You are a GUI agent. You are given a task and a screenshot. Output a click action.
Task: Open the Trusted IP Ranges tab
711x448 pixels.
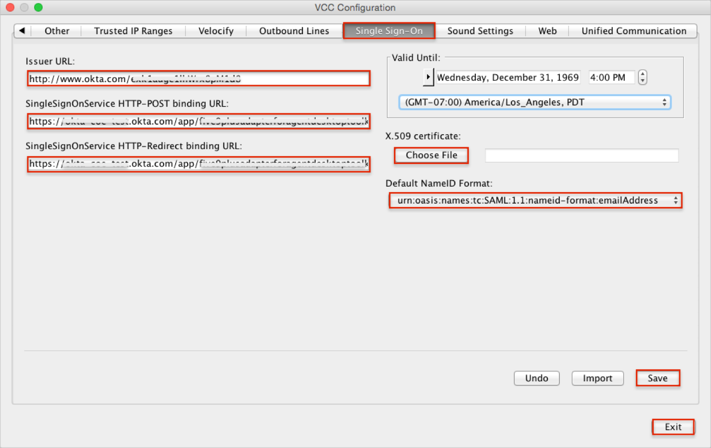pyautogui.click(x=133, y=31)
